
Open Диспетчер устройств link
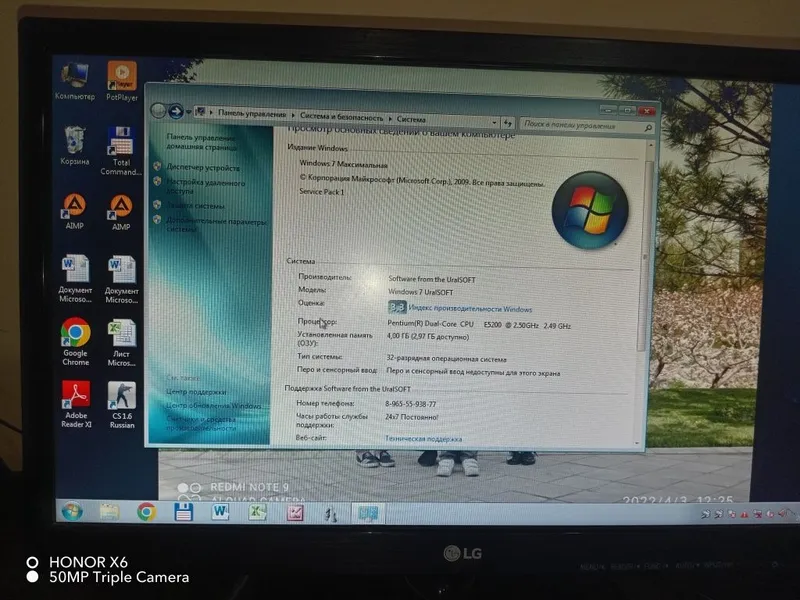pos(203,167)
